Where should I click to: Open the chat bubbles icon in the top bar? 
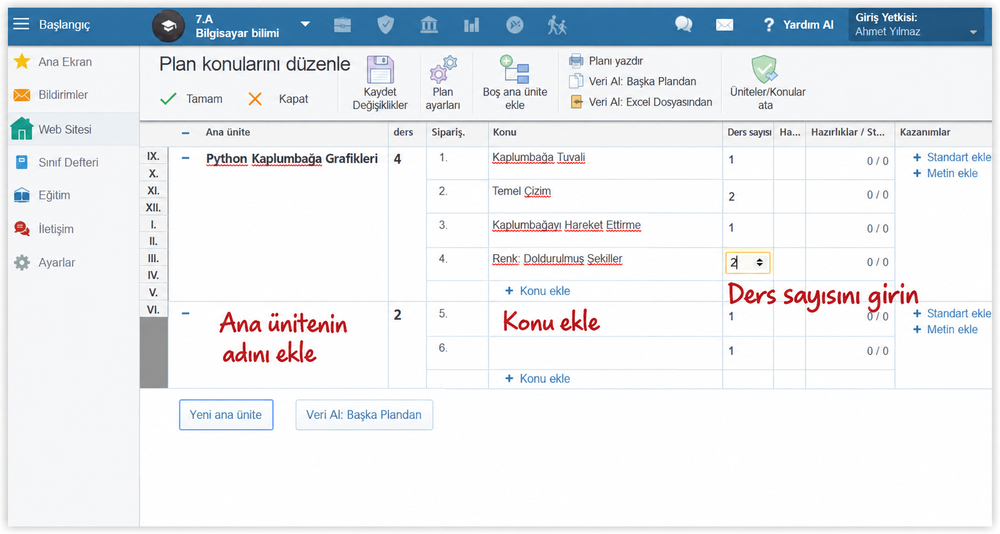coord(684,25)
